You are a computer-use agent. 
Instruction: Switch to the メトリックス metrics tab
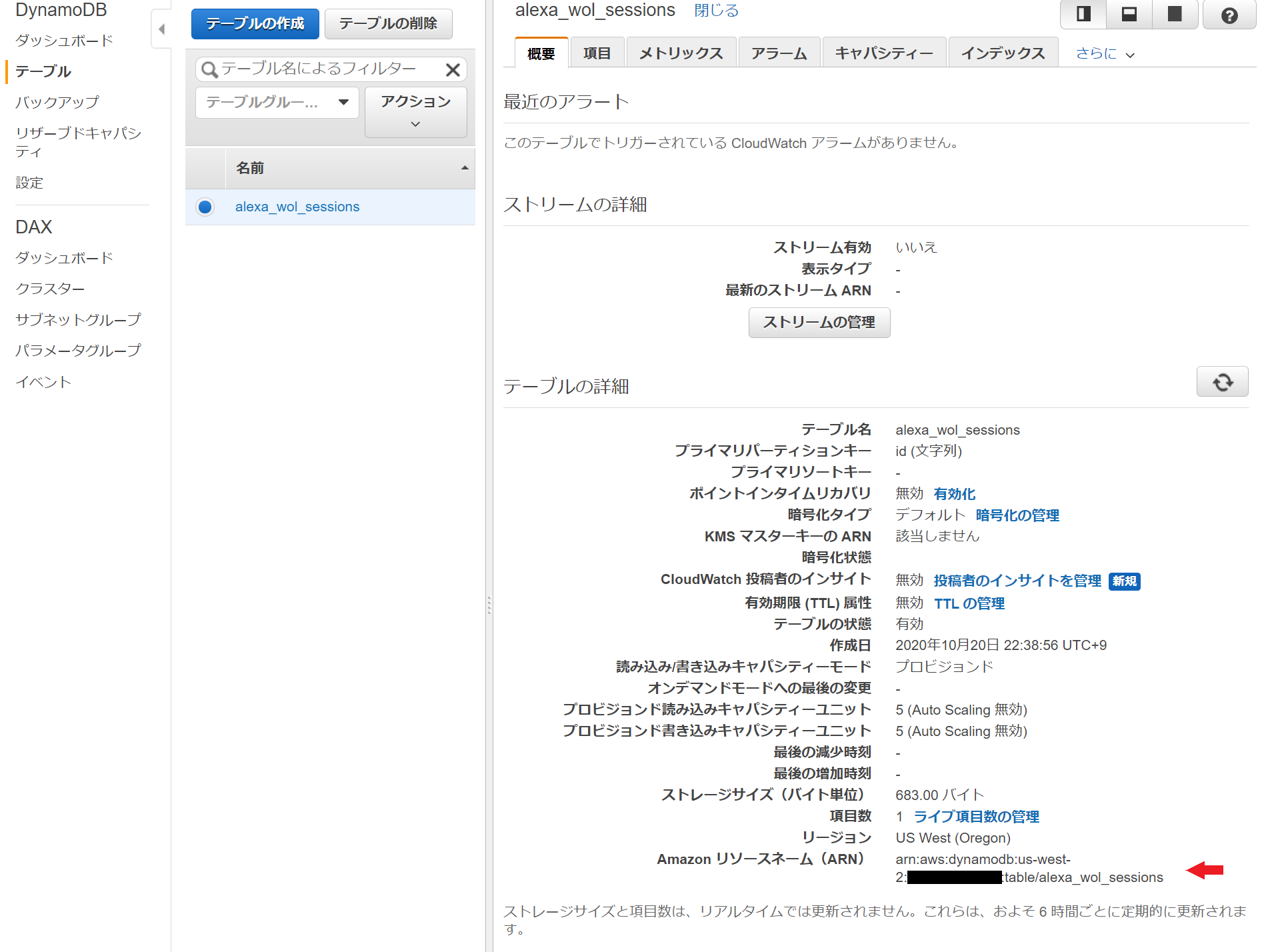coord(681,53)
